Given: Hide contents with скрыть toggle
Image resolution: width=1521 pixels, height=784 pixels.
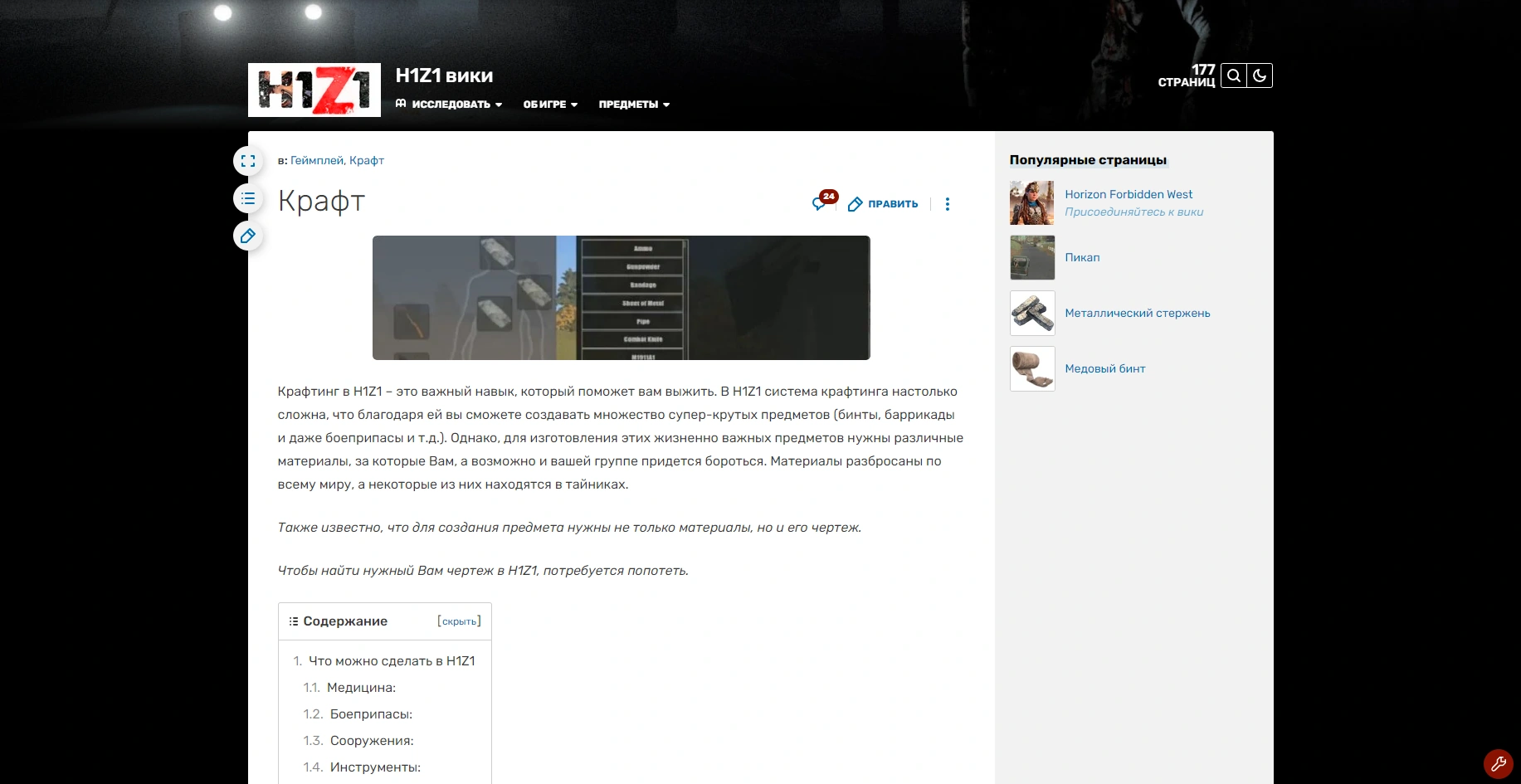Looking at the screenshot, I should [459, 621].
